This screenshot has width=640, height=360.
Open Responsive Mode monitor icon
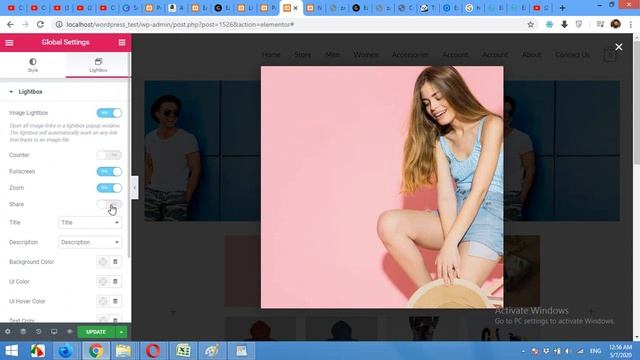pos(54,332)
